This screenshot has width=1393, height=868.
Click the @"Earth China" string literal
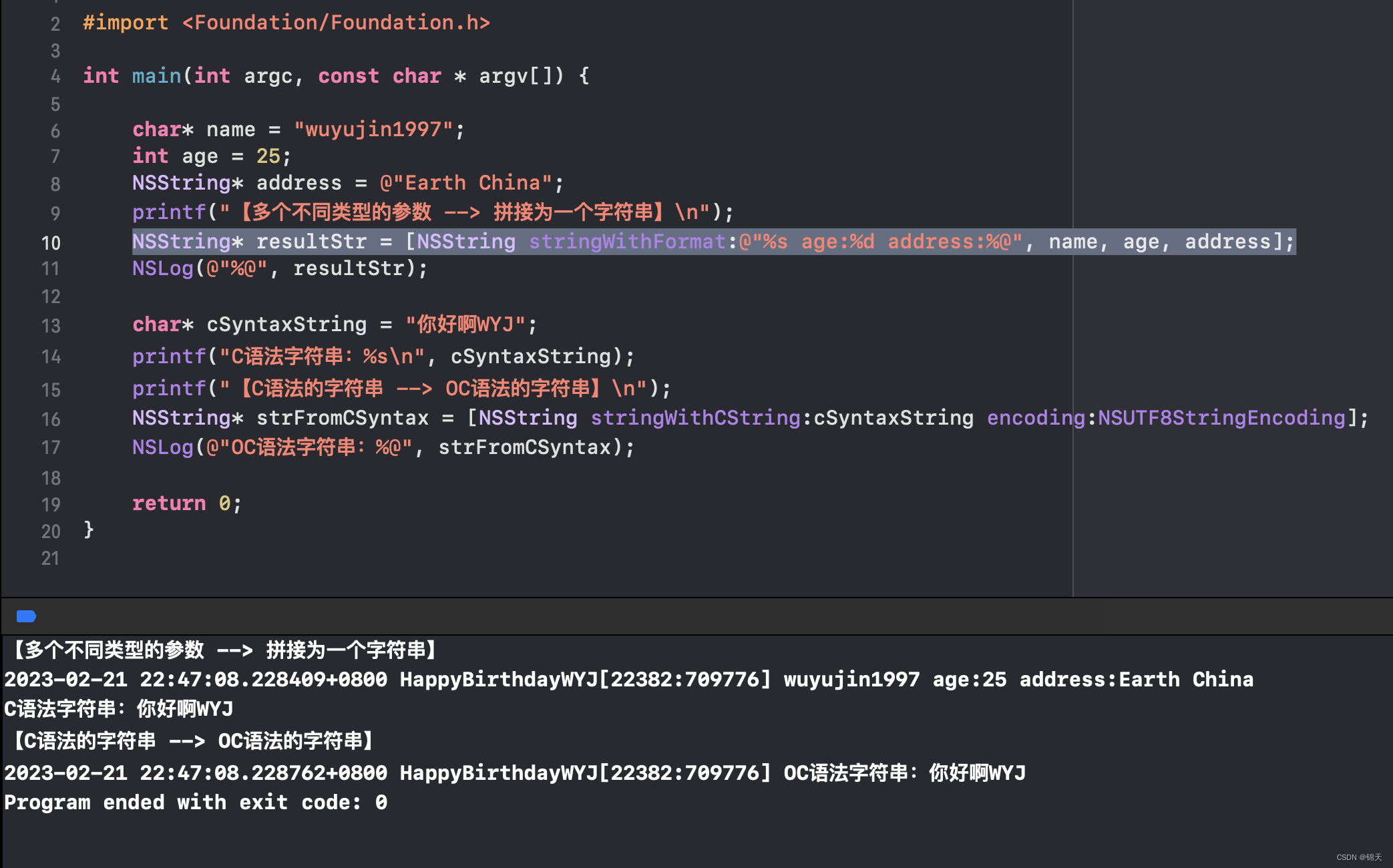coord(465,183)
